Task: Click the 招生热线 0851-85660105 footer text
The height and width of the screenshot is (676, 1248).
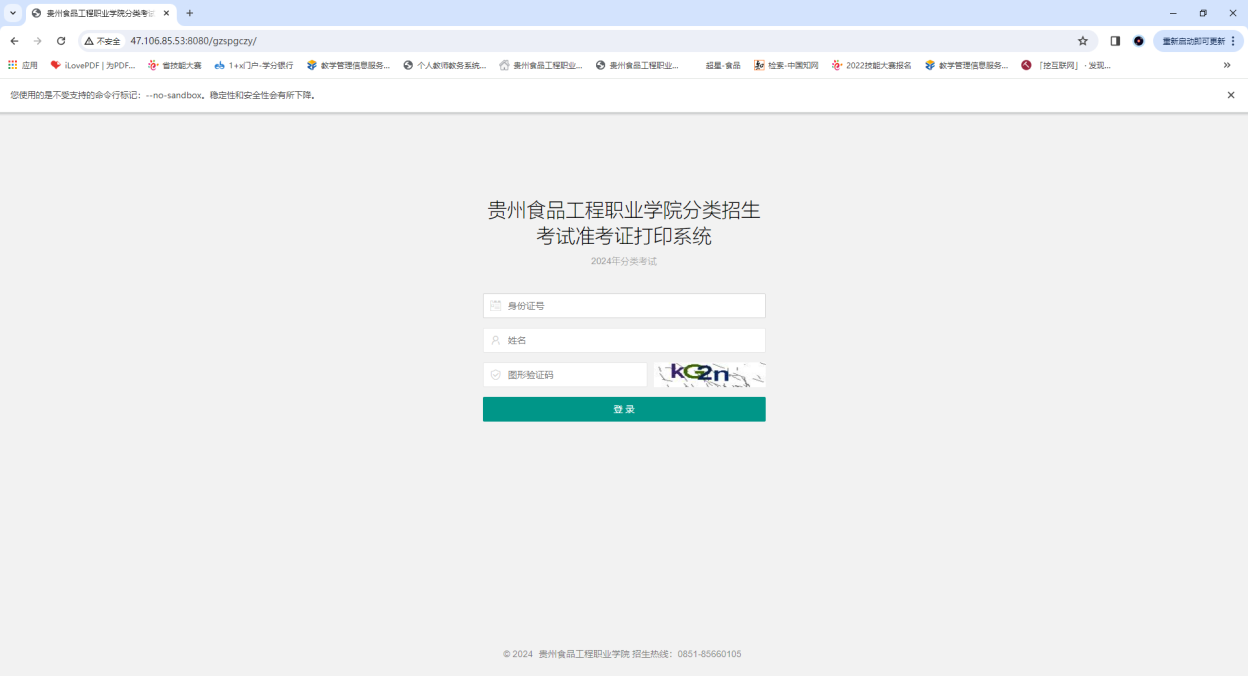Action: (687, 654)
